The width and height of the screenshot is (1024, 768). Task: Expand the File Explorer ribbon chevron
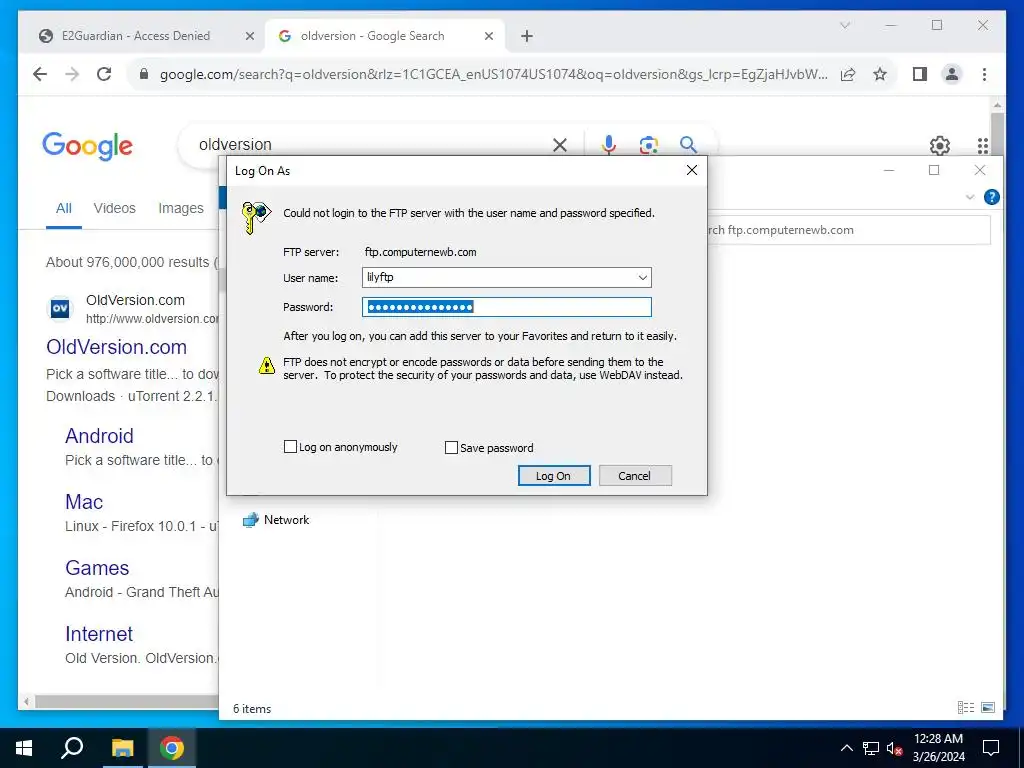[x=970, y=197]
